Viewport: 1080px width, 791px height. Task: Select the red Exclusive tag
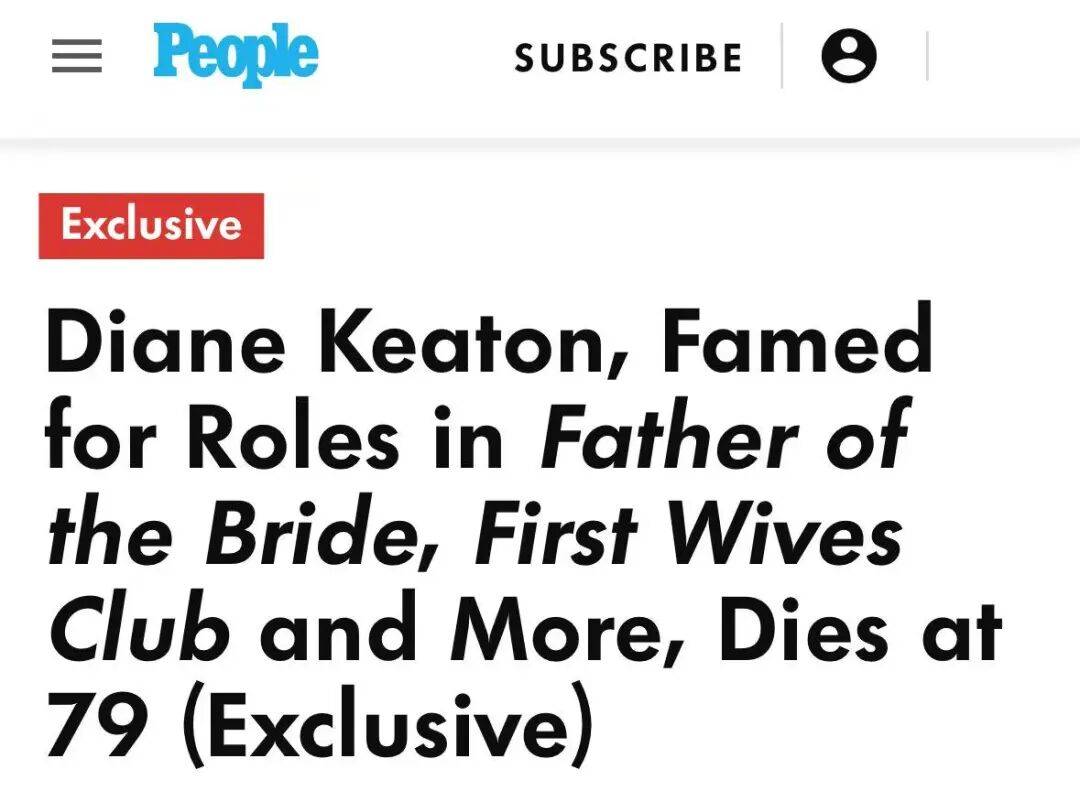[151, 225]
